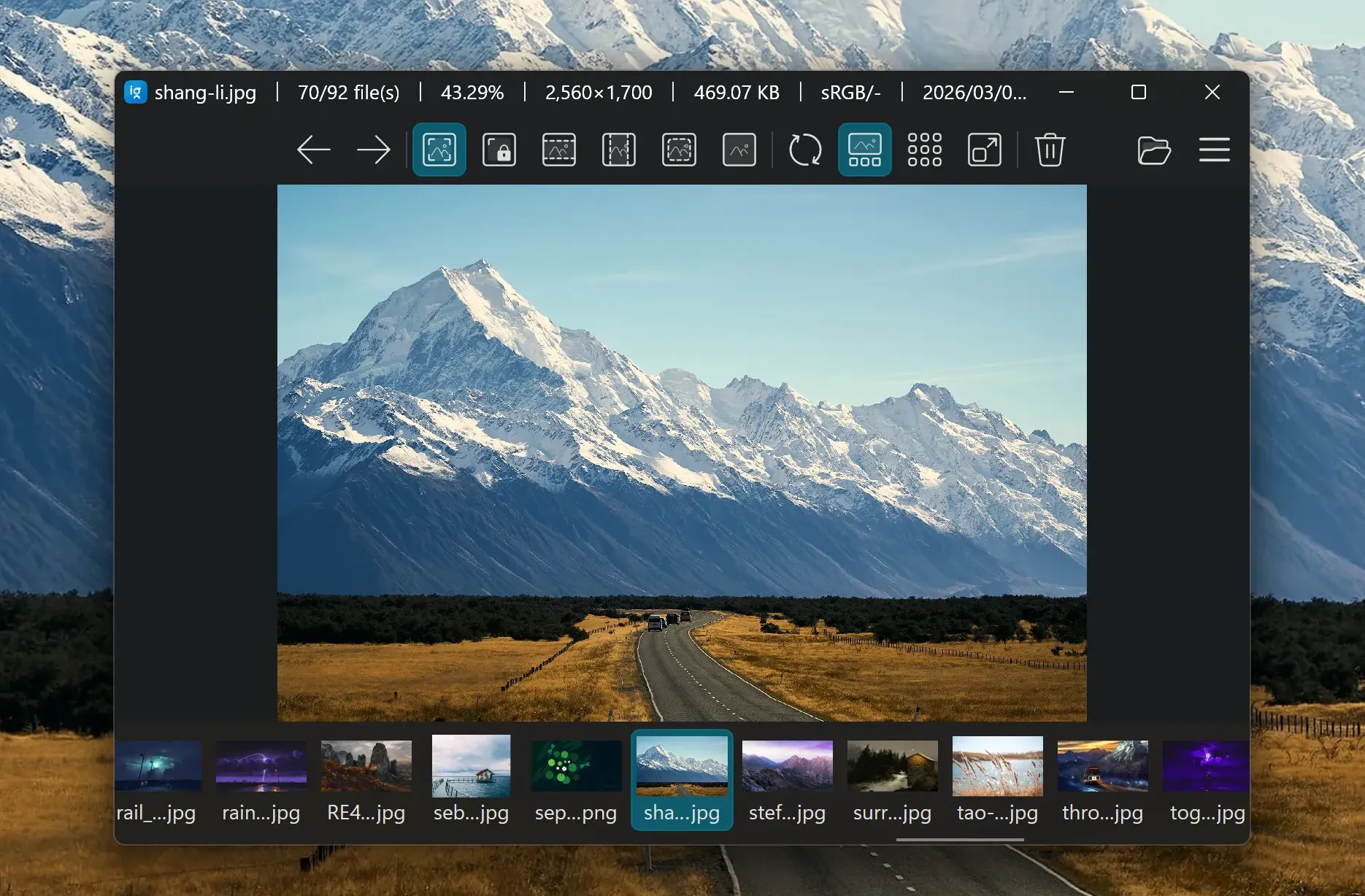Click the 70/92 file(s) counter
This screenshot has width=1365, height=896.
coord(349,93)
